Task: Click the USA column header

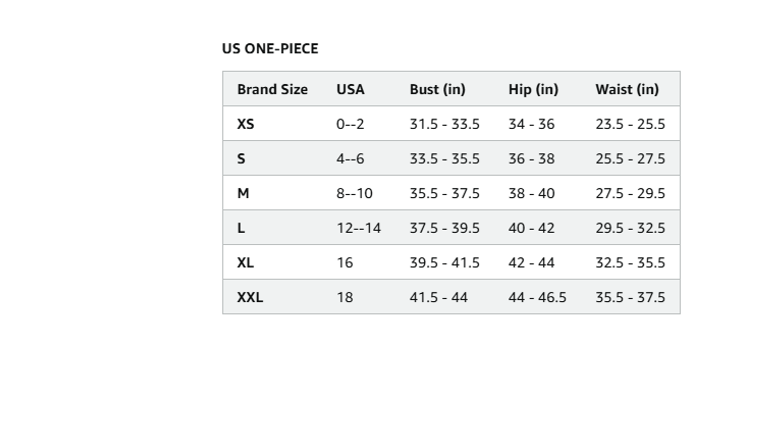Action: click(x=350, y=90)
